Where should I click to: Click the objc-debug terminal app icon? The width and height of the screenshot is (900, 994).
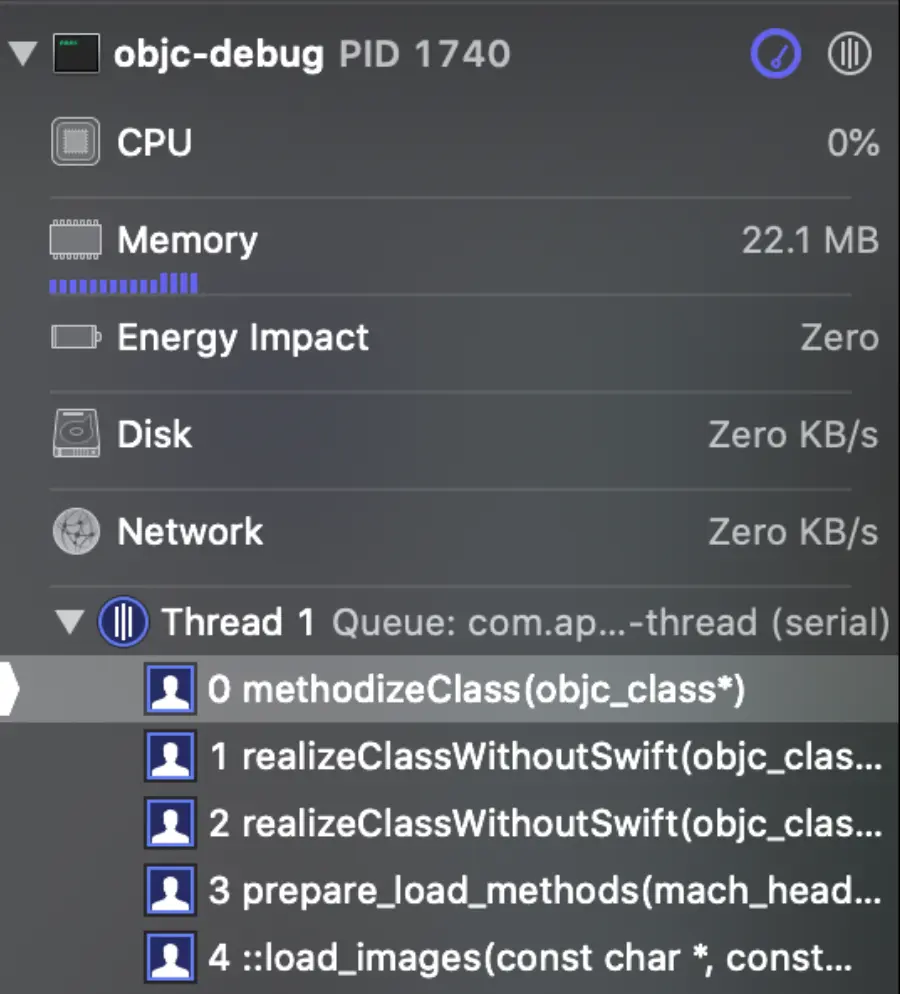pos(76,54)
